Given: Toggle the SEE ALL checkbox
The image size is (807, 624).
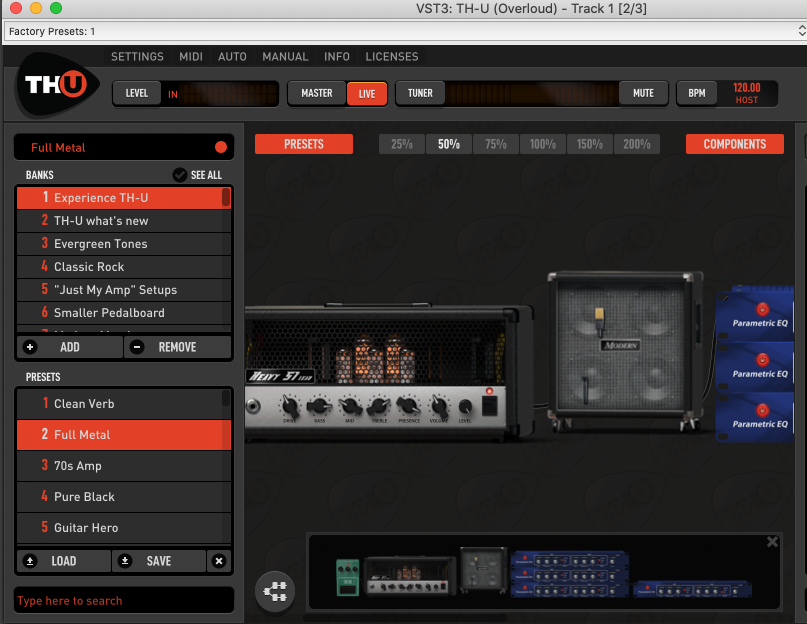Looking at the screenshot, I should [180, 175].
